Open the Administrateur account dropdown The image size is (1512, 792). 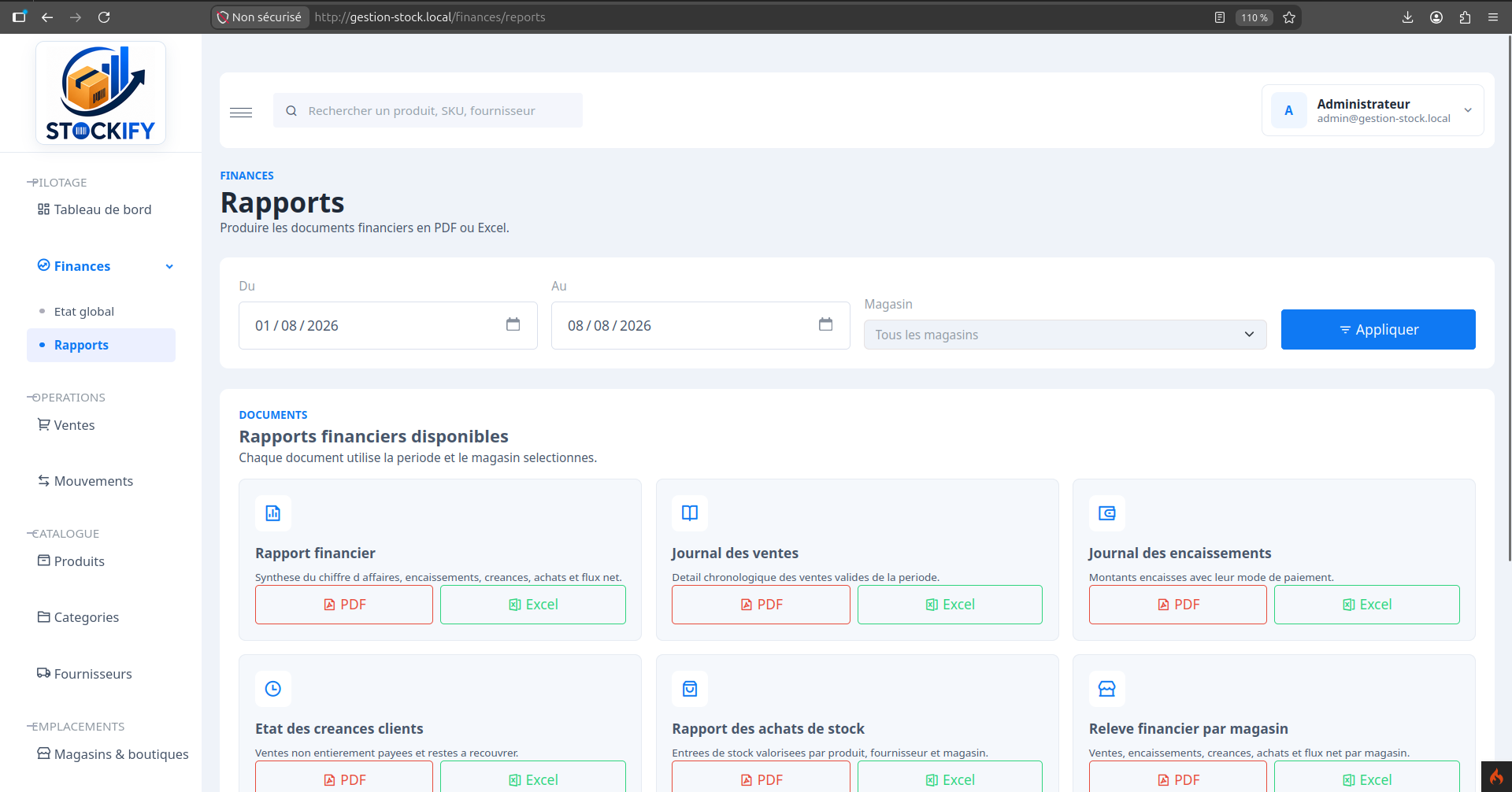coord(1373,110)
